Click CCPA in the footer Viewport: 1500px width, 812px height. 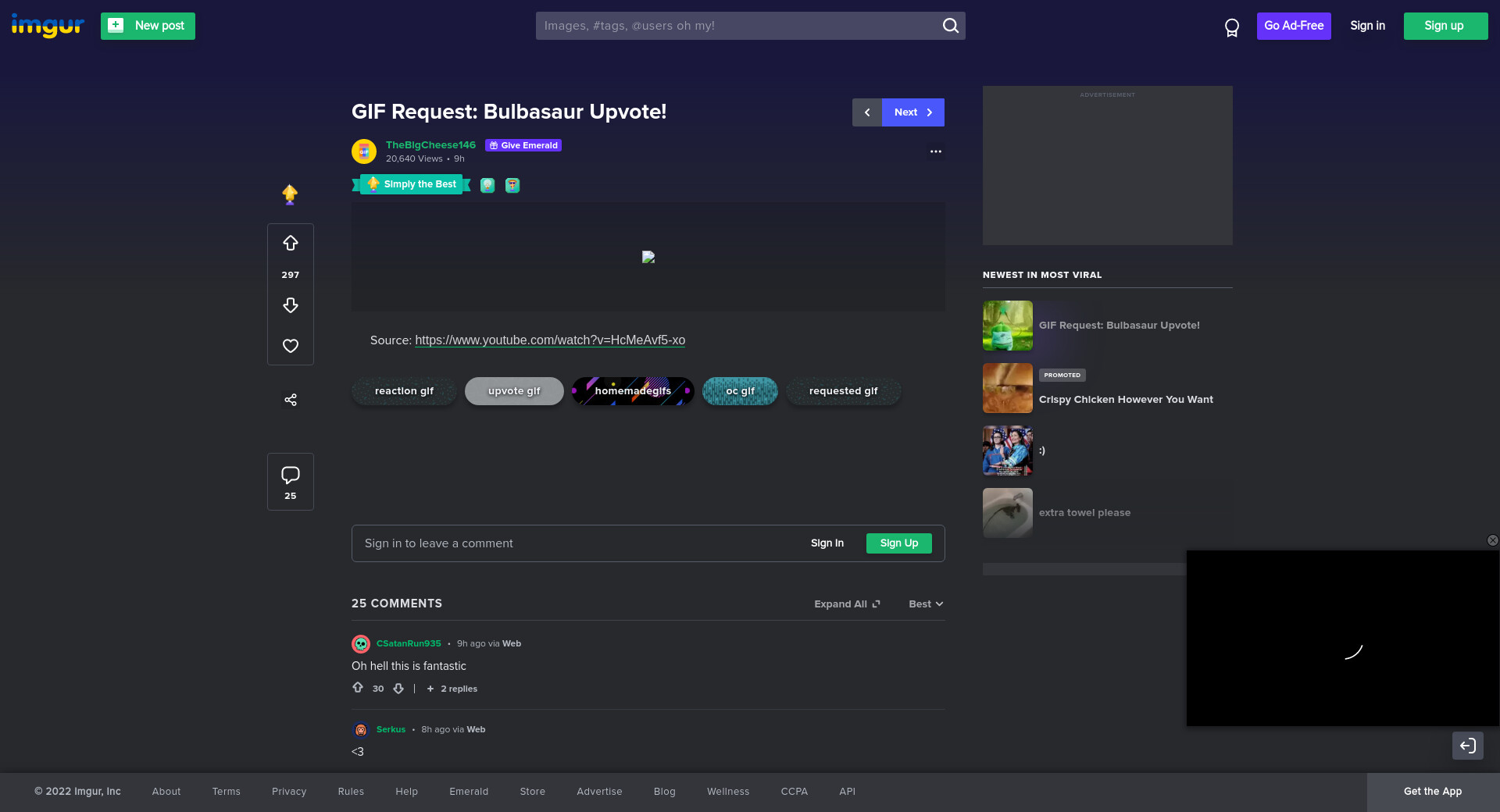click(x=795, y=792)
